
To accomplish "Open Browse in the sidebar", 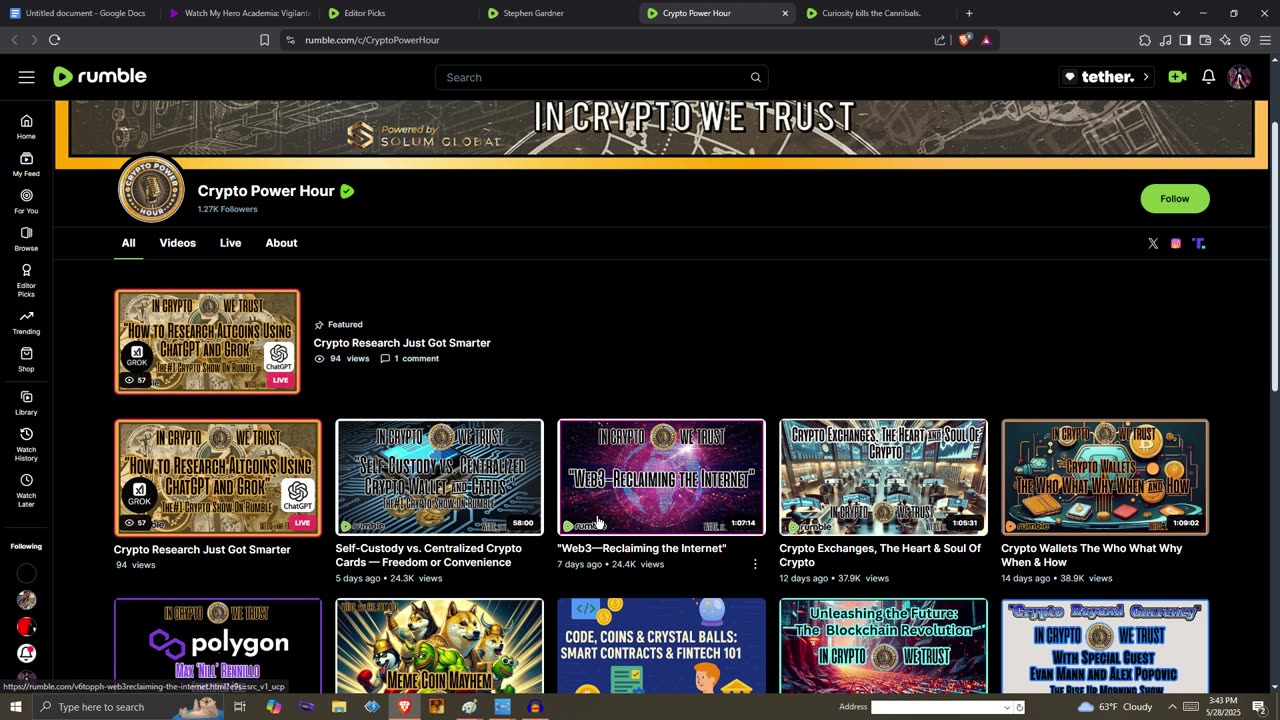I will tap(26, 239).
